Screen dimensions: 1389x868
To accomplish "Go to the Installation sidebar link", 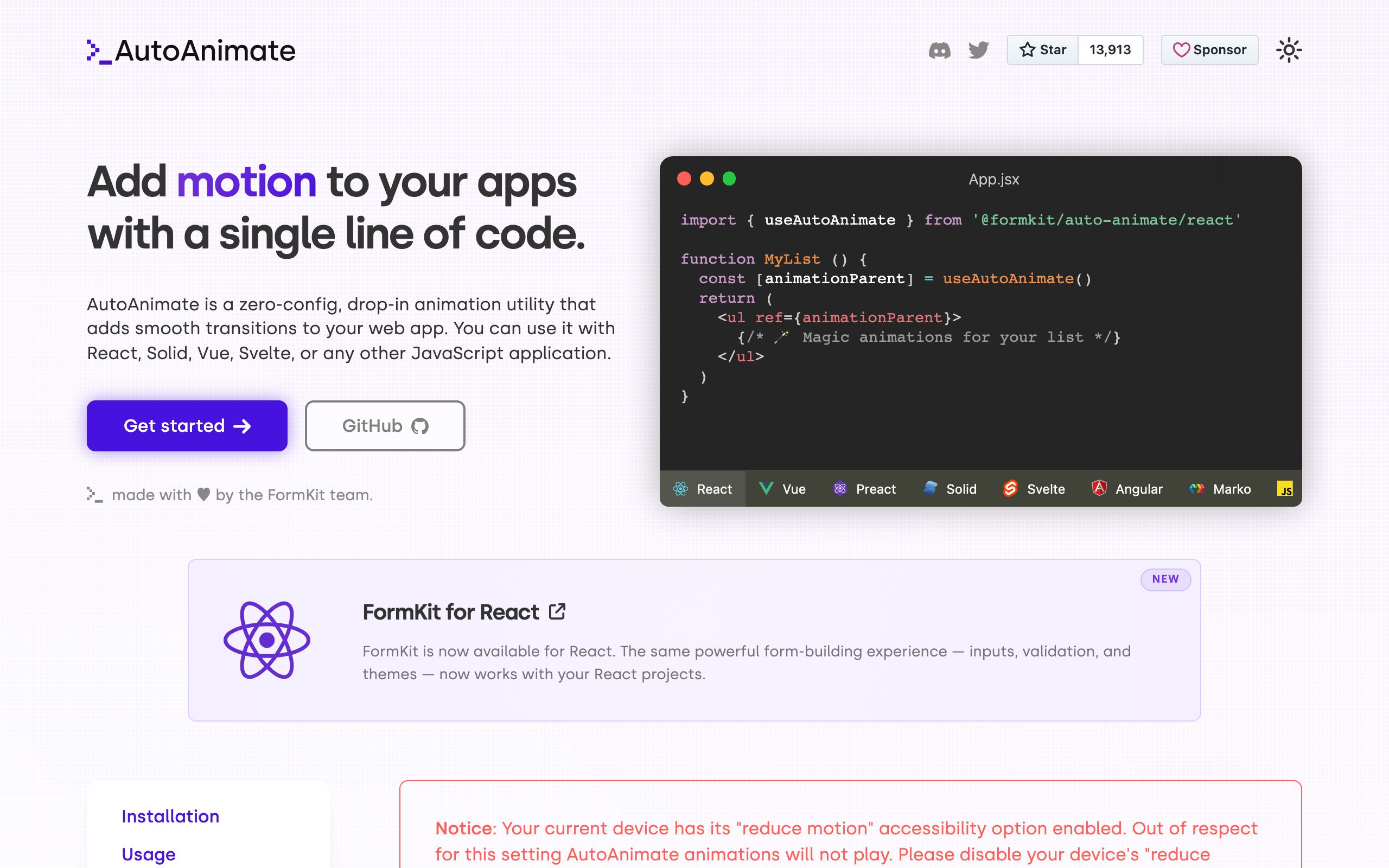I will click(x=170, y=816).
